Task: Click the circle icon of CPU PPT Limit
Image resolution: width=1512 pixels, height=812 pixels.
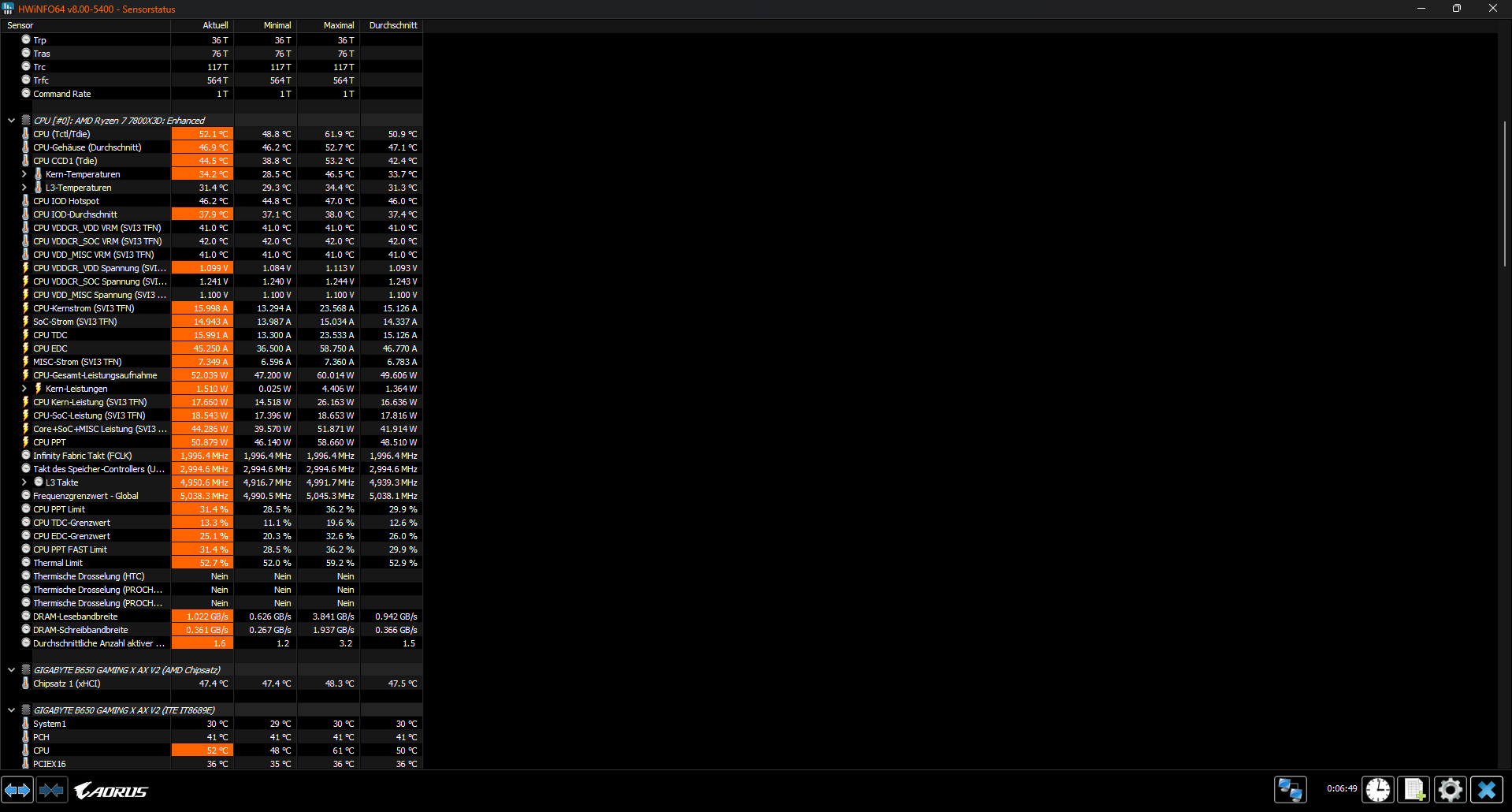Action: tap(26, 509)
